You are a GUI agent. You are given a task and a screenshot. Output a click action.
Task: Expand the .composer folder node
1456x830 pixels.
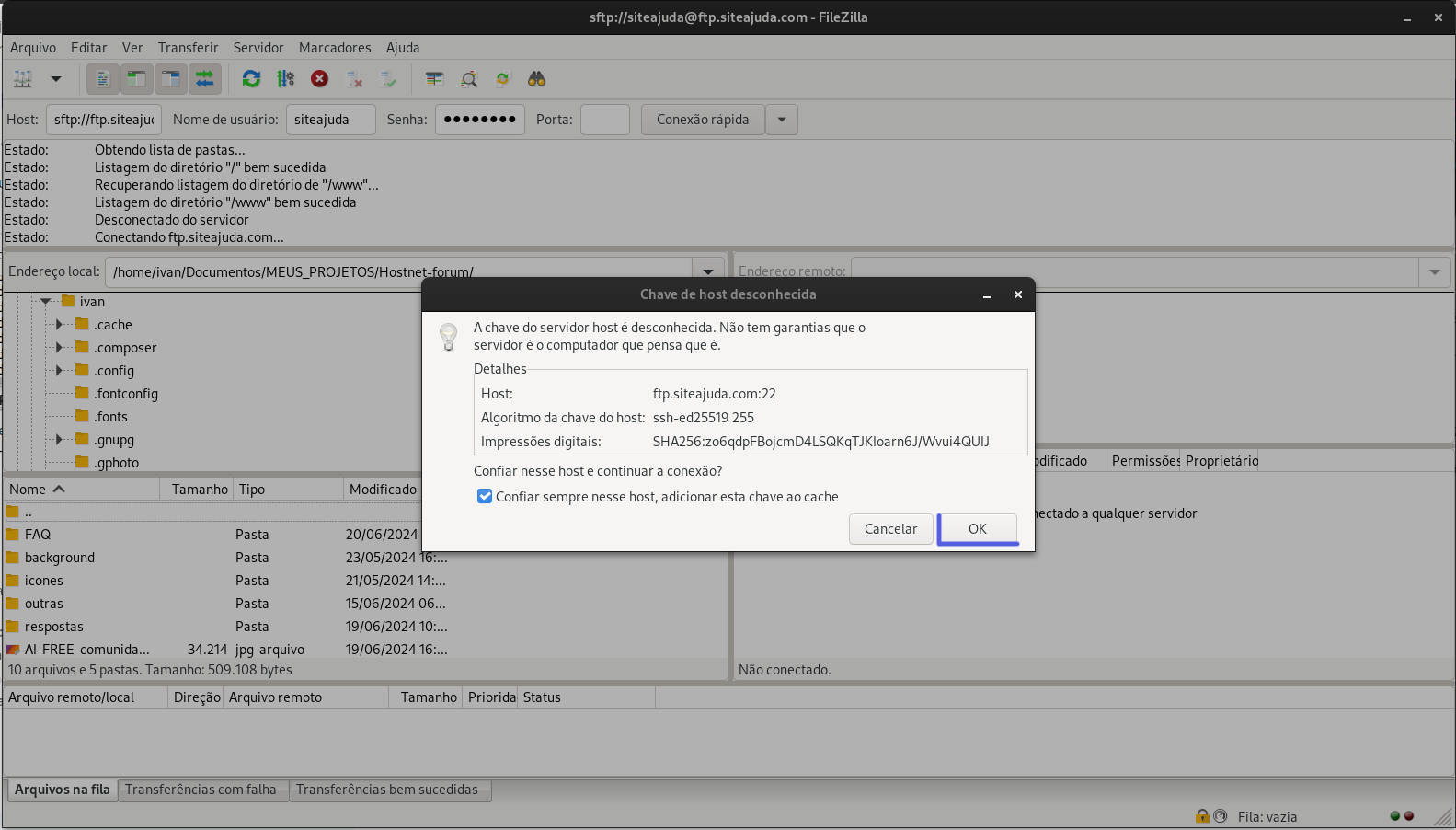[x=59, y=348]
